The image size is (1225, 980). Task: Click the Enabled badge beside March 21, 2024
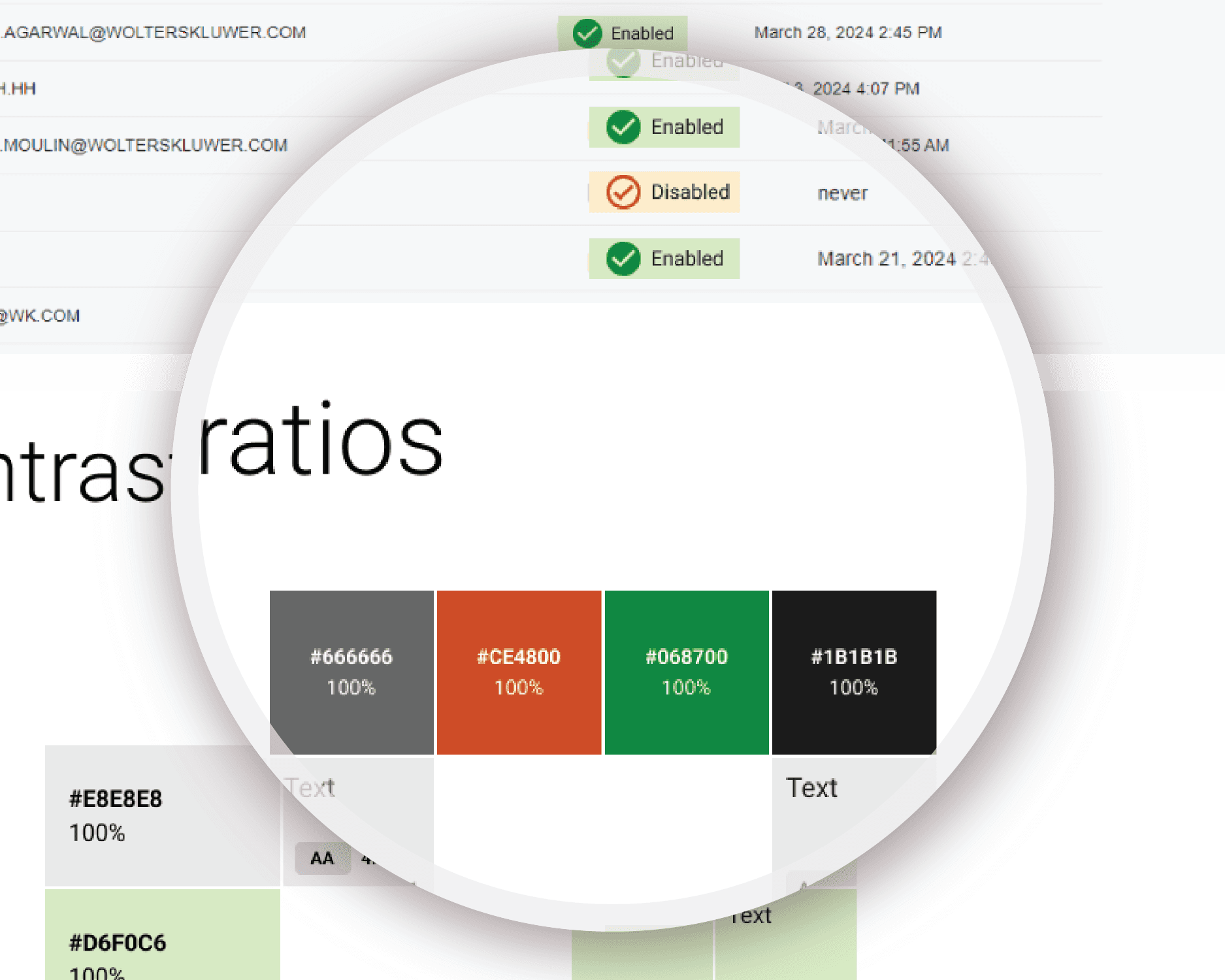(x=664, y=259)
